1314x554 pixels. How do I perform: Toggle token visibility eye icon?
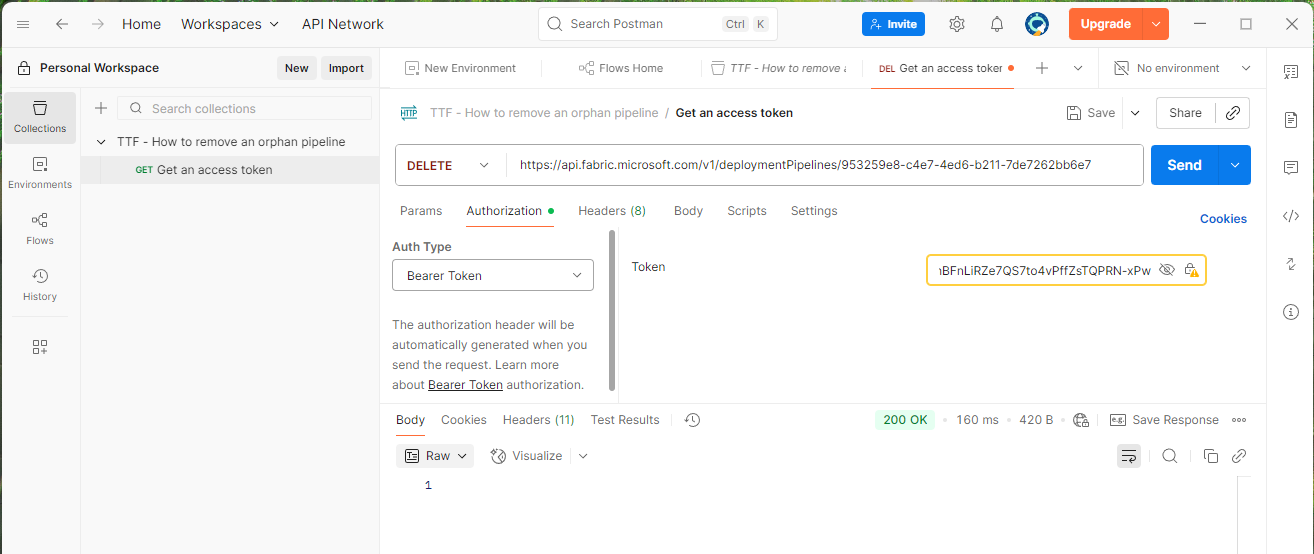click(x=1166, y=270)
